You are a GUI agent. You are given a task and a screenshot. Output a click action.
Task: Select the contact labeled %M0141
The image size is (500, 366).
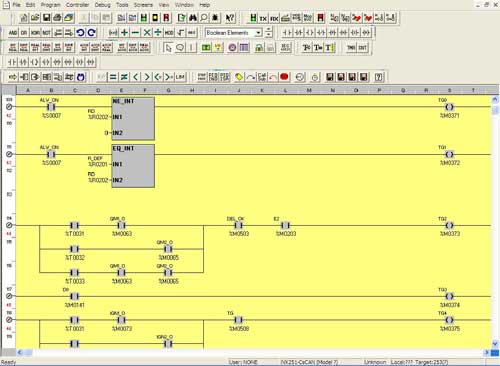coord(74,296)
